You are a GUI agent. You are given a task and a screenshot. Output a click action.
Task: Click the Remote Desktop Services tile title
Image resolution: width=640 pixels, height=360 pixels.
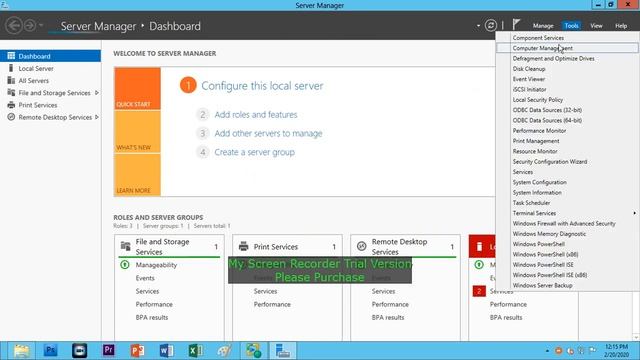tap(399, 247)
